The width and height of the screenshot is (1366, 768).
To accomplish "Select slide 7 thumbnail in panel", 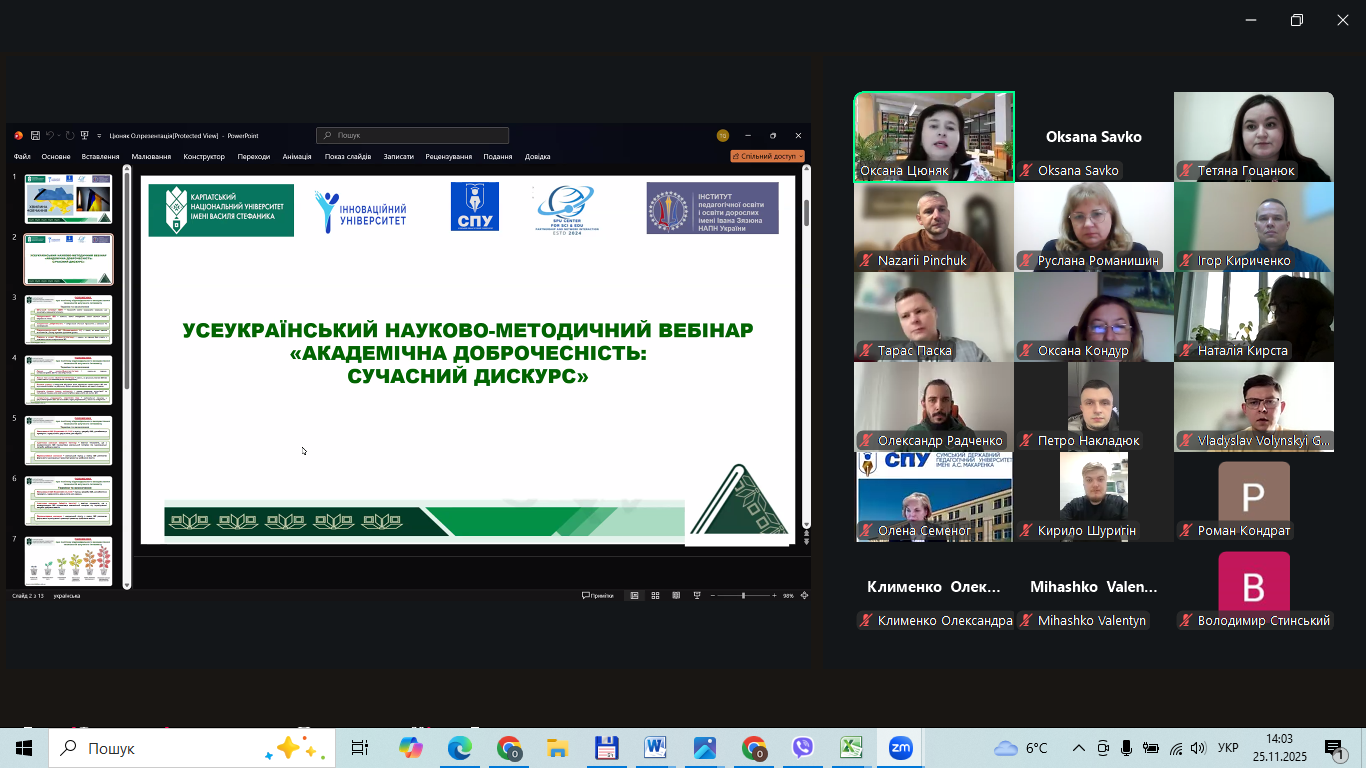I will pyautogui.click(x=68, y=561).
